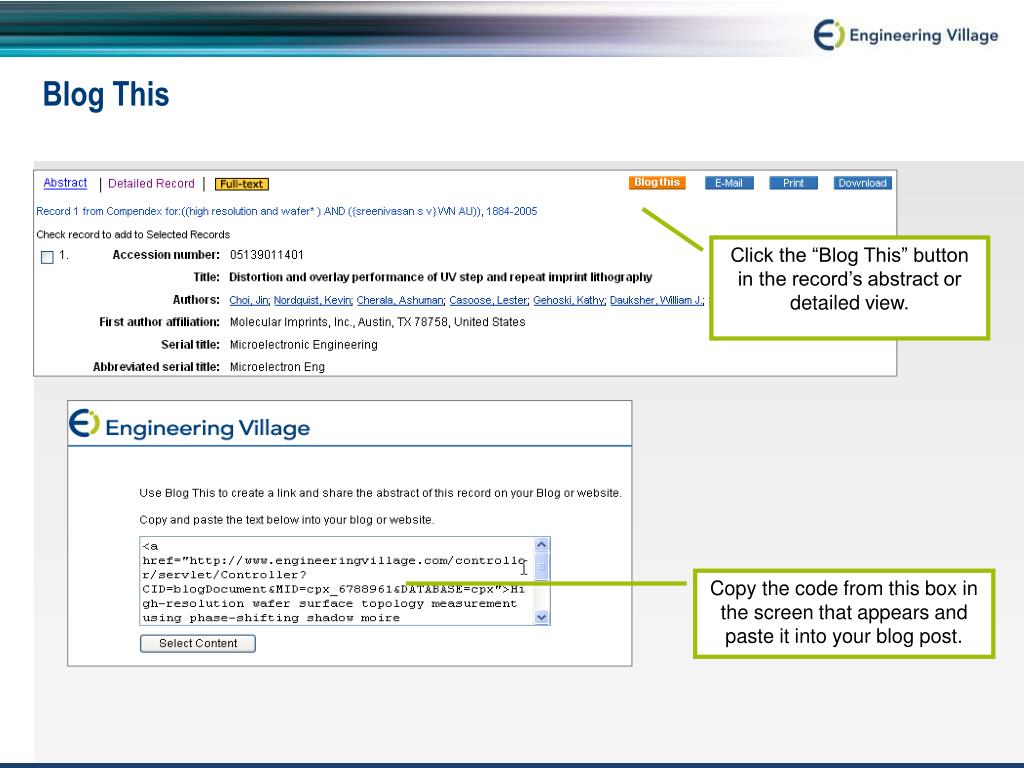The image size is (1024, 768).
Task: Click accession number 05139011401
Action: (x=266, y=255)
